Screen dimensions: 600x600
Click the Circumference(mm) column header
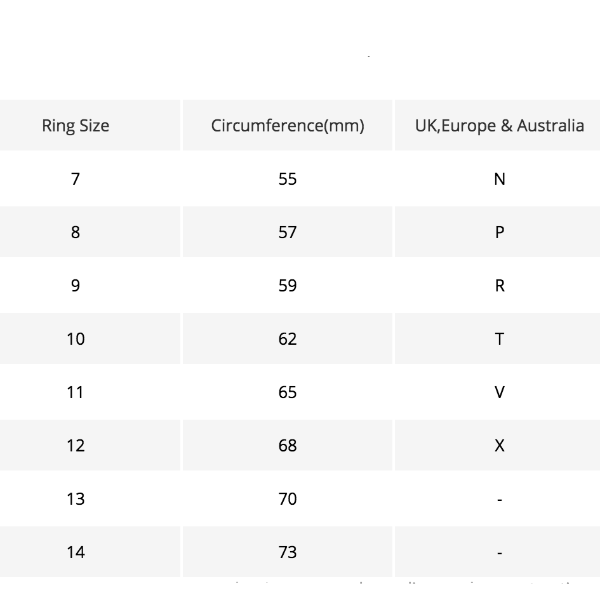[288, 126]
